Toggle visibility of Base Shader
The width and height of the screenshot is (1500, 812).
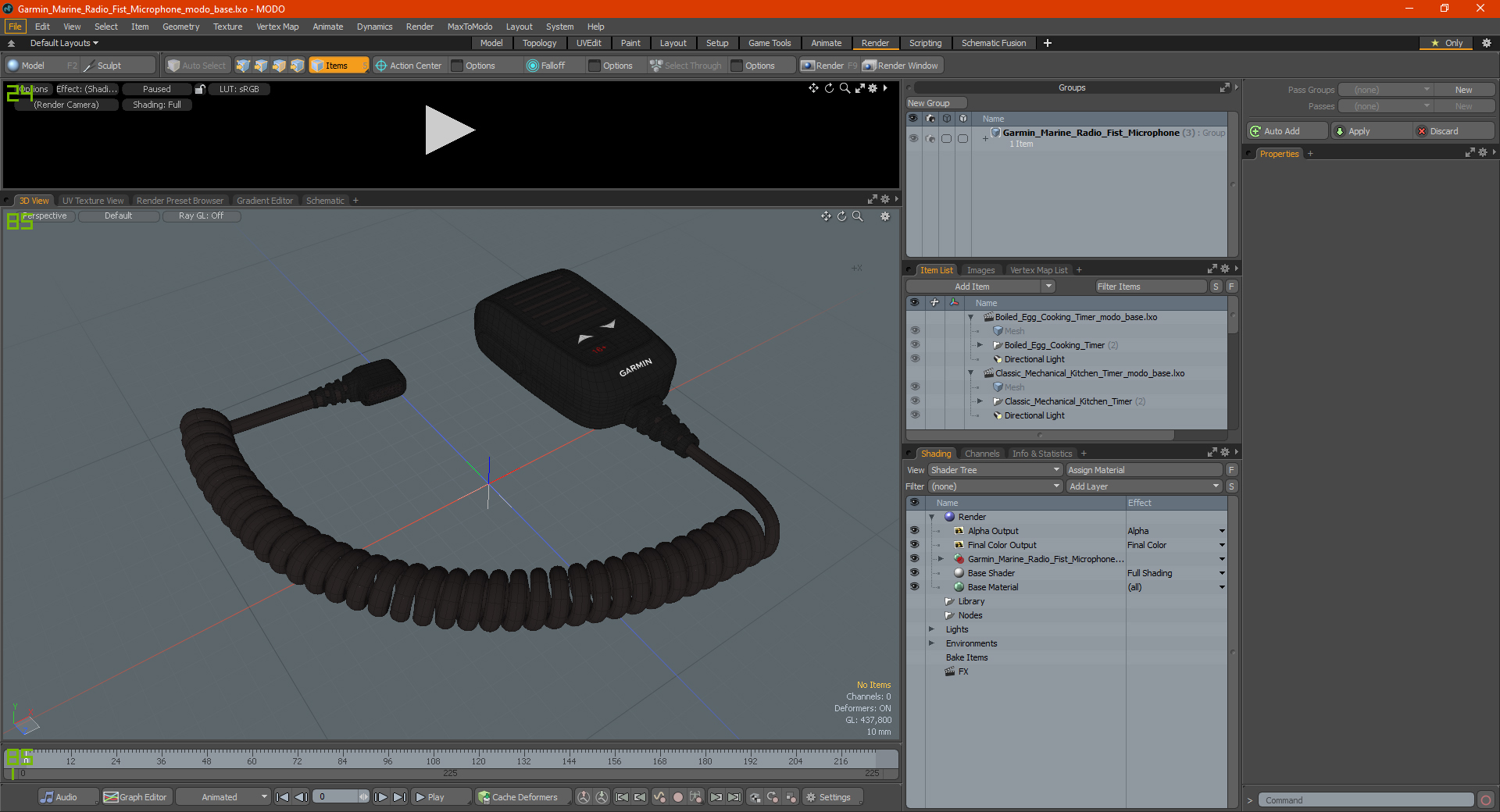point(914,573)
